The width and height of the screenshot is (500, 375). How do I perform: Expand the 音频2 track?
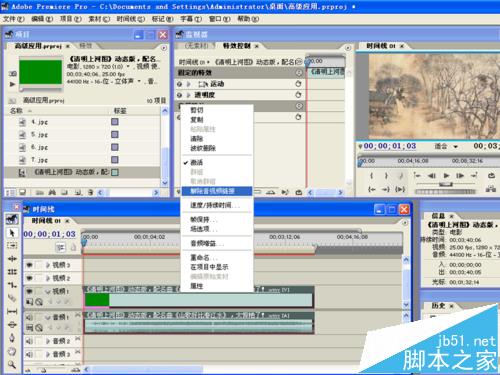pyautogui.click(x=48, y=341)
